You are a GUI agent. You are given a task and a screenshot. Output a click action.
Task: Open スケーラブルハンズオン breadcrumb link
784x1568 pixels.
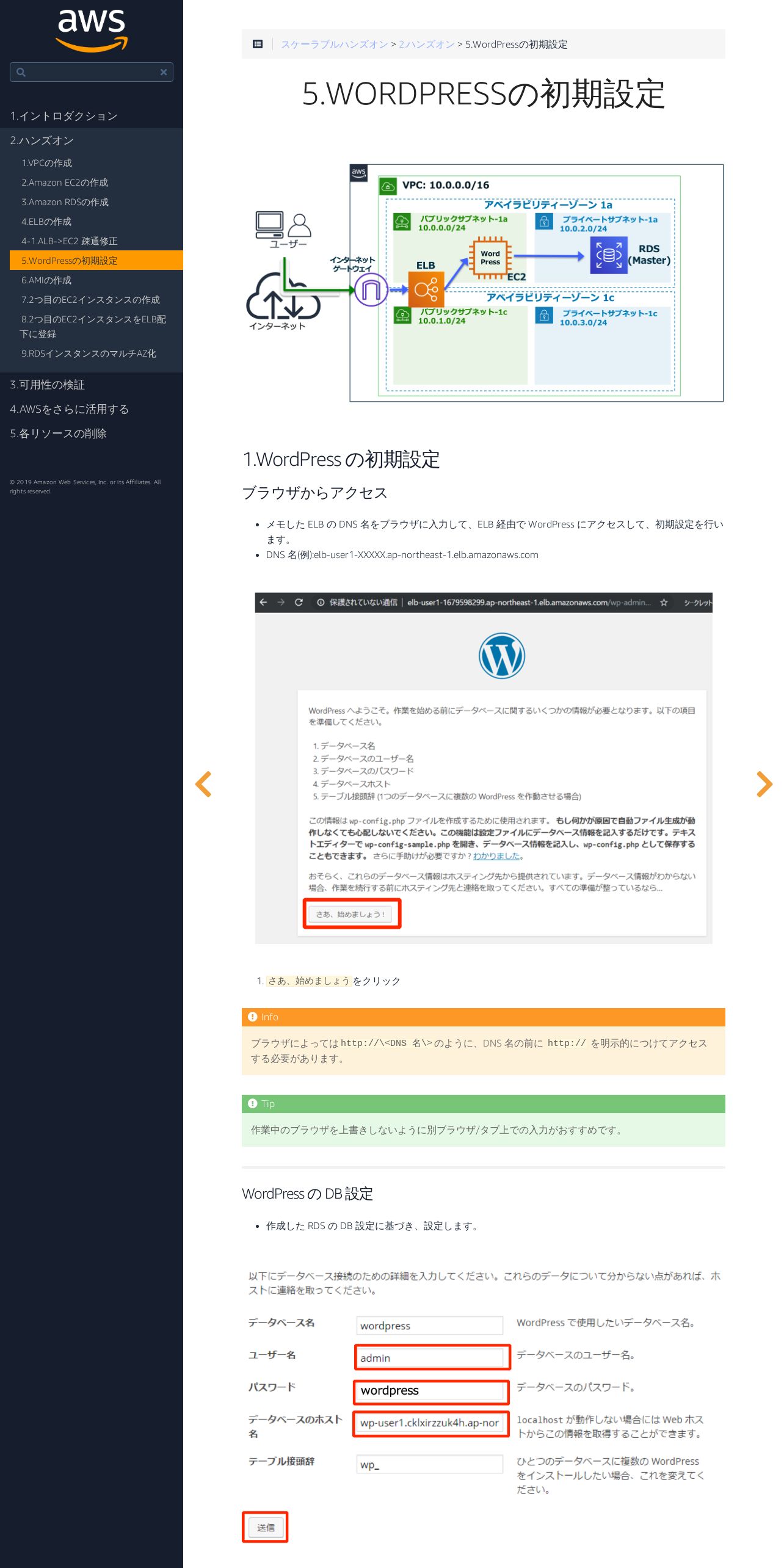pos(334,44)
